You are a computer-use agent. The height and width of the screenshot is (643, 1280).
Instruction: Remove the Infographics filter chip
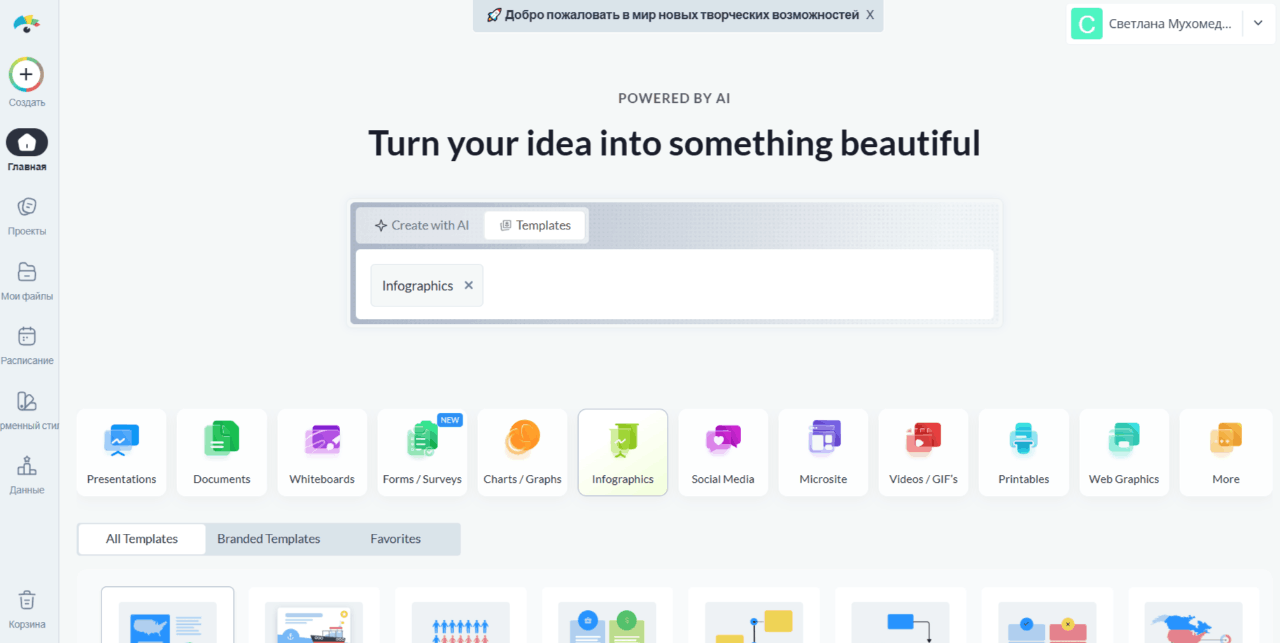468,286
